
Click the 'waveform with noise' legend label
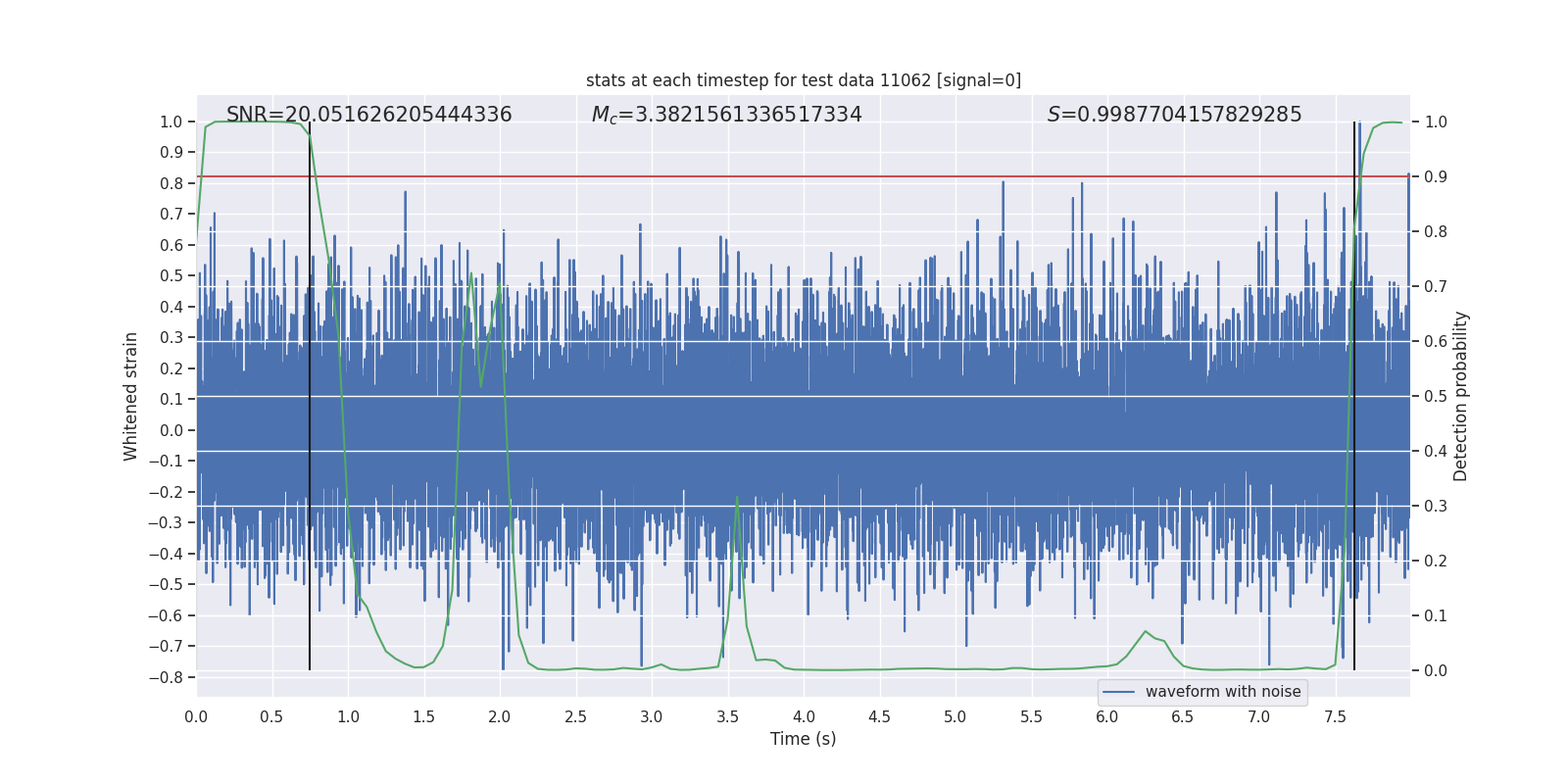(1222, 692)
